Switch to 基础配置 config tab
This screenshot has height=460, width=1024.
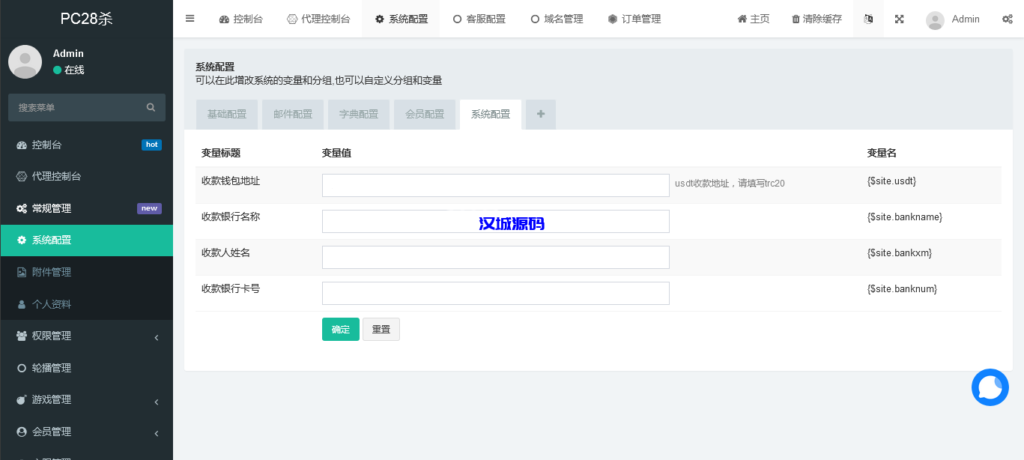point(227,114)
